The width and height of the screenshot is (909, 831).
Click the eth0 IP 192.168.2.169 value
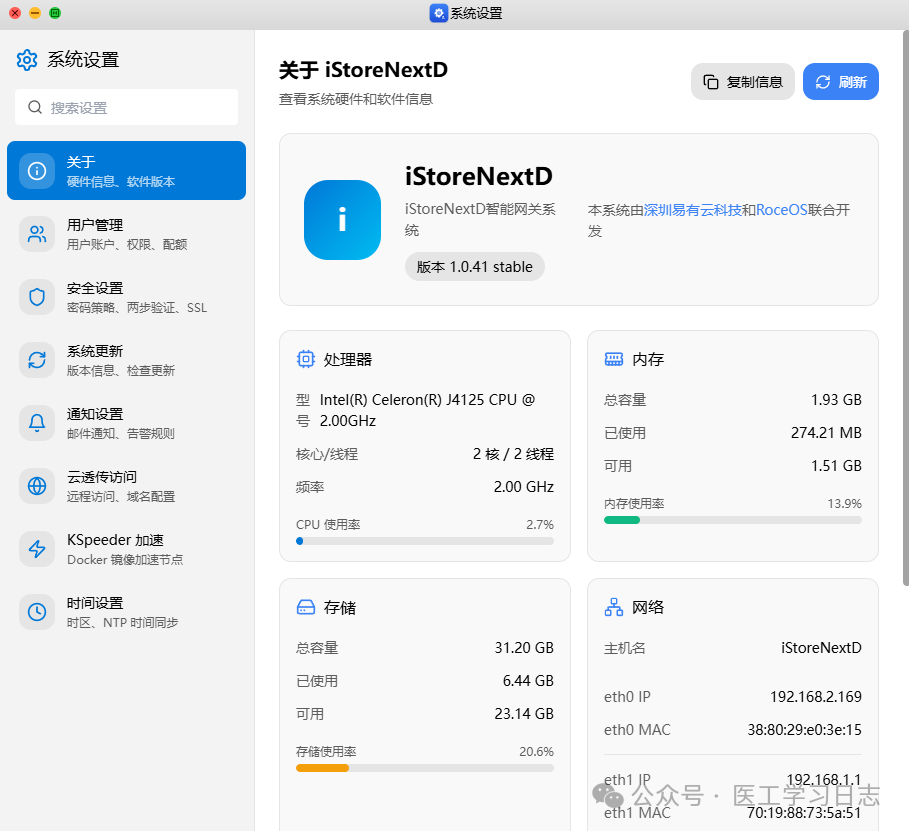(816, 696)
